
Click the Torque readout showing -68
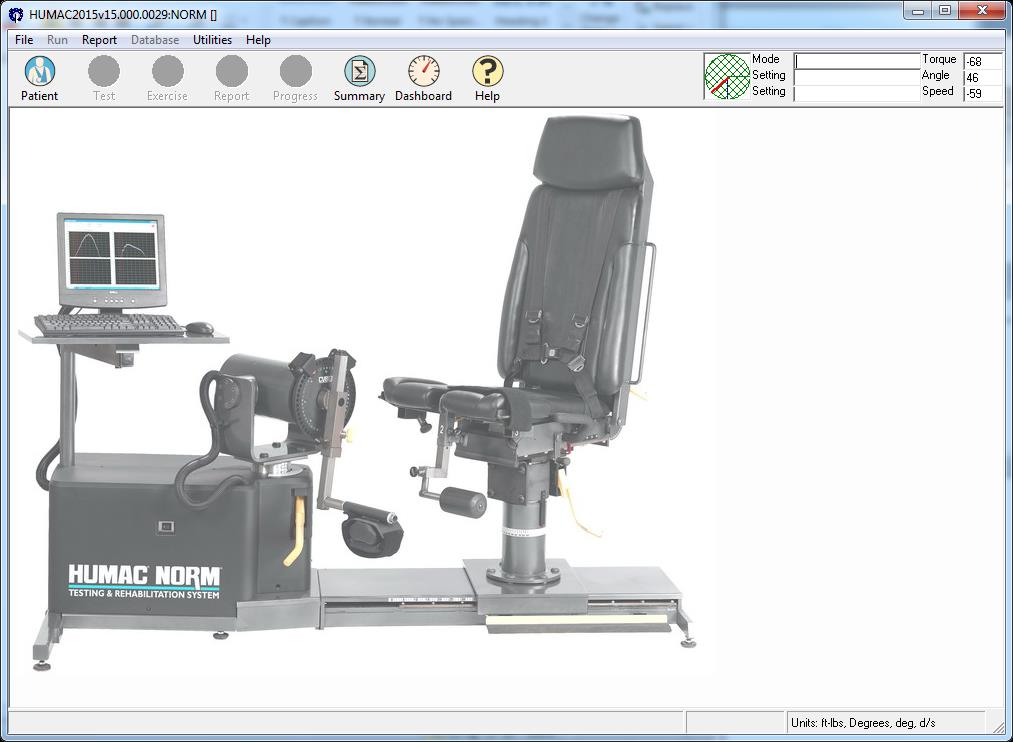tap(981, 59)
